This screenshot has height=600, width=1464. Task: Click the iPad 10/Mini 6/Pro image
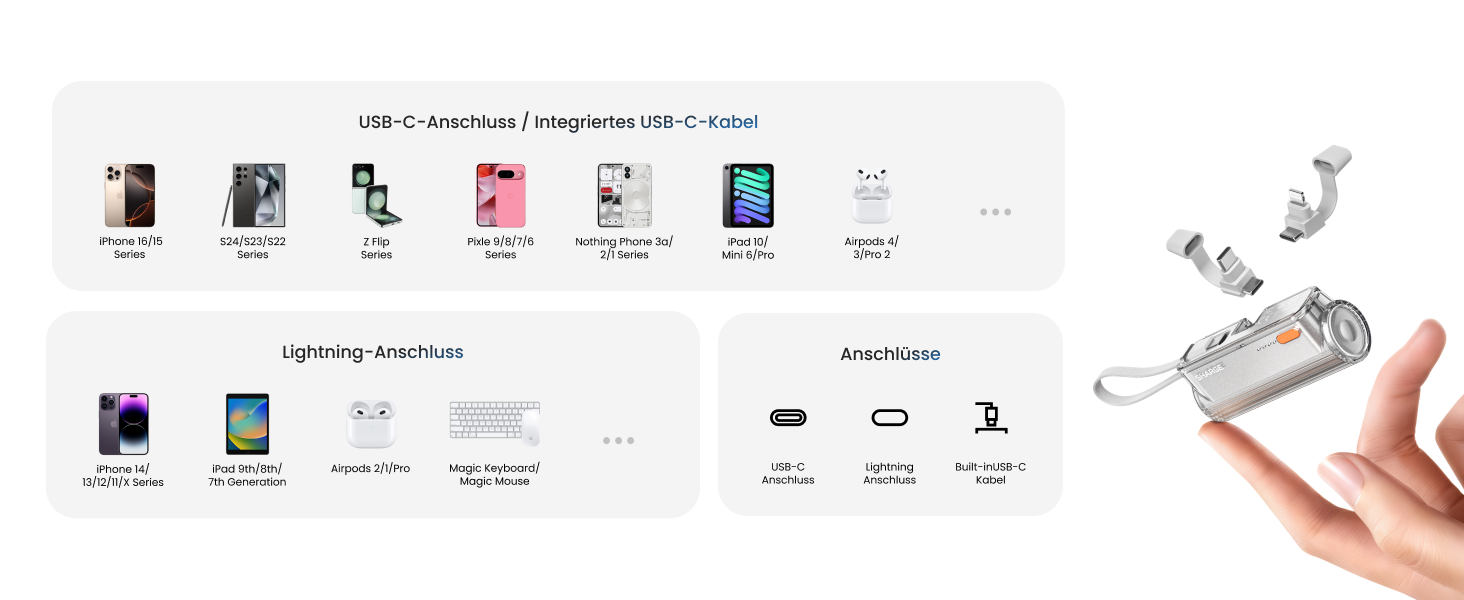(x=748, y=196)
